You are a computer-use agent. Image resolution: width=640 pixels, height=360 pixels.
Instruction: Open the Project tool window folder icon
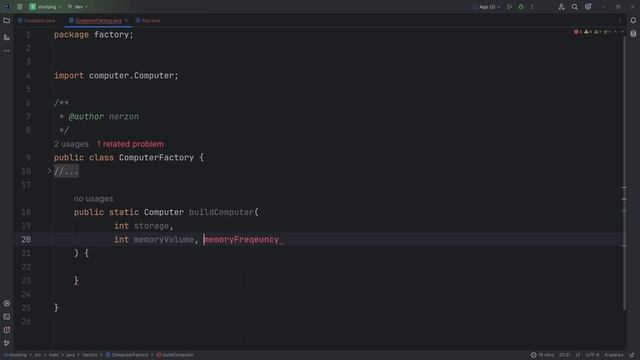[x=7, y=20]
